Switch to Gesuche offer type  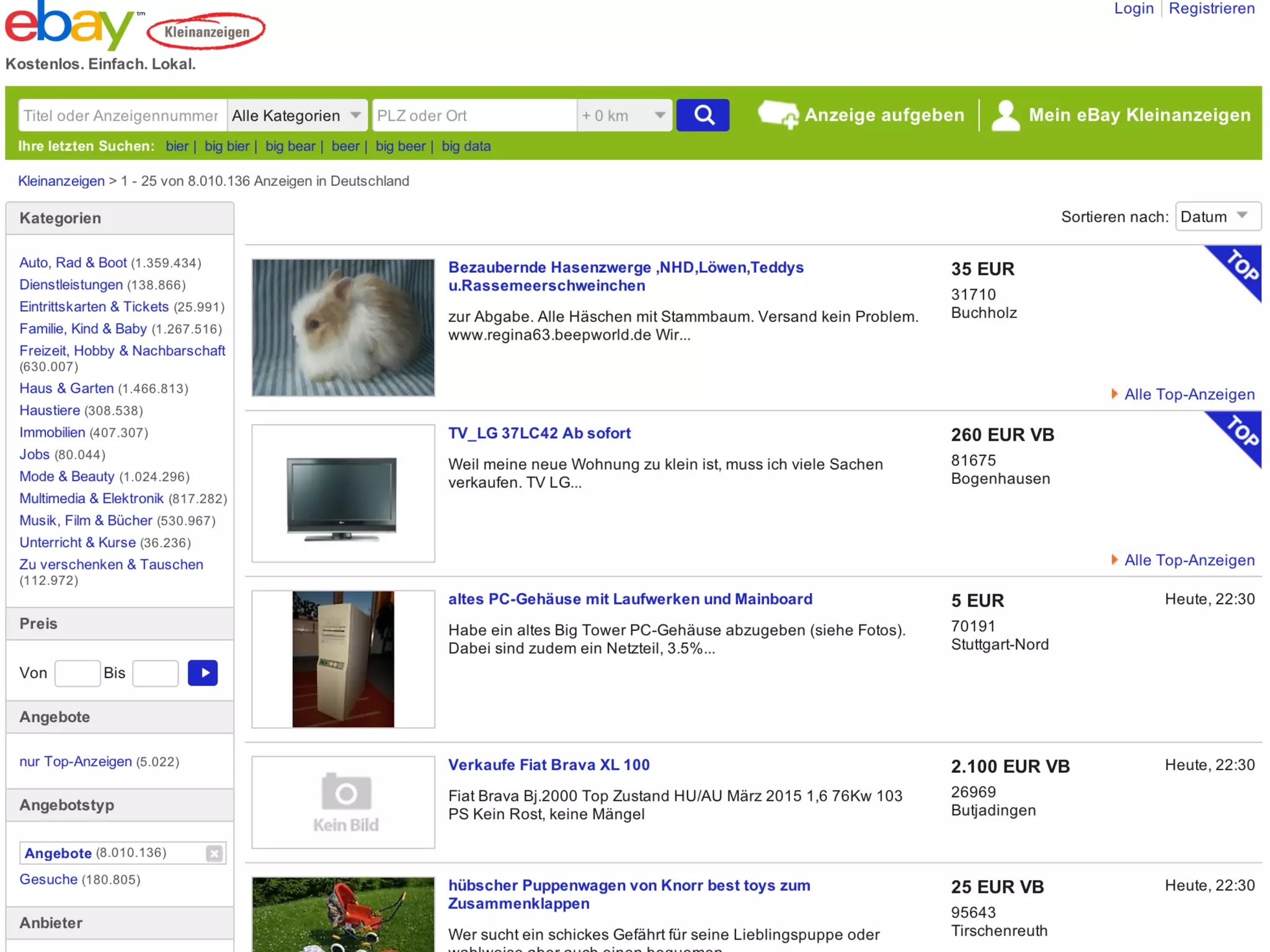click(x=48, y=879)
